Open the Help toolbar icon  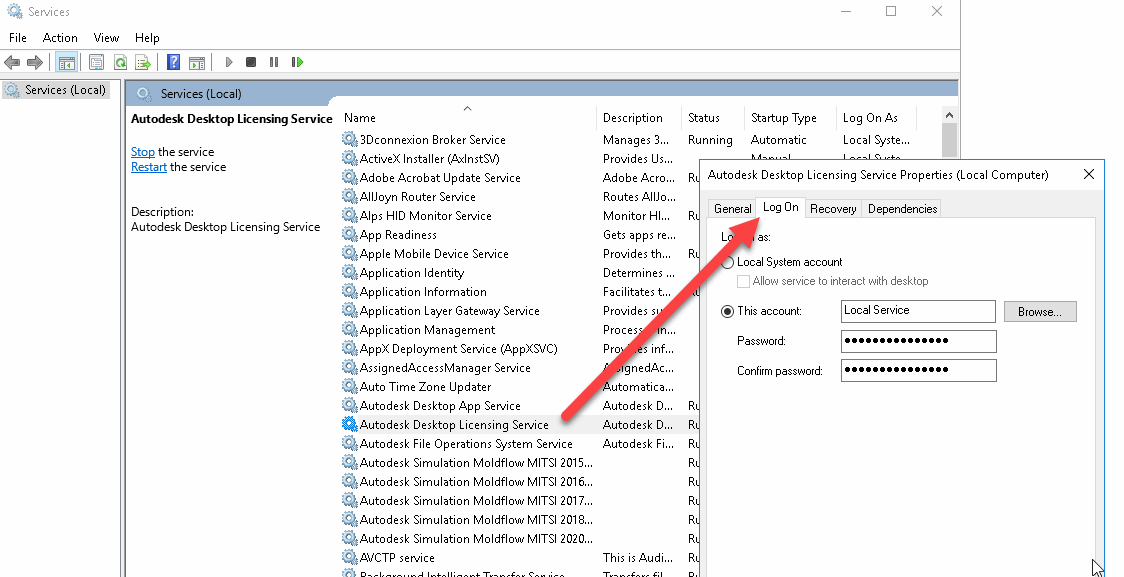click(173, 62)
